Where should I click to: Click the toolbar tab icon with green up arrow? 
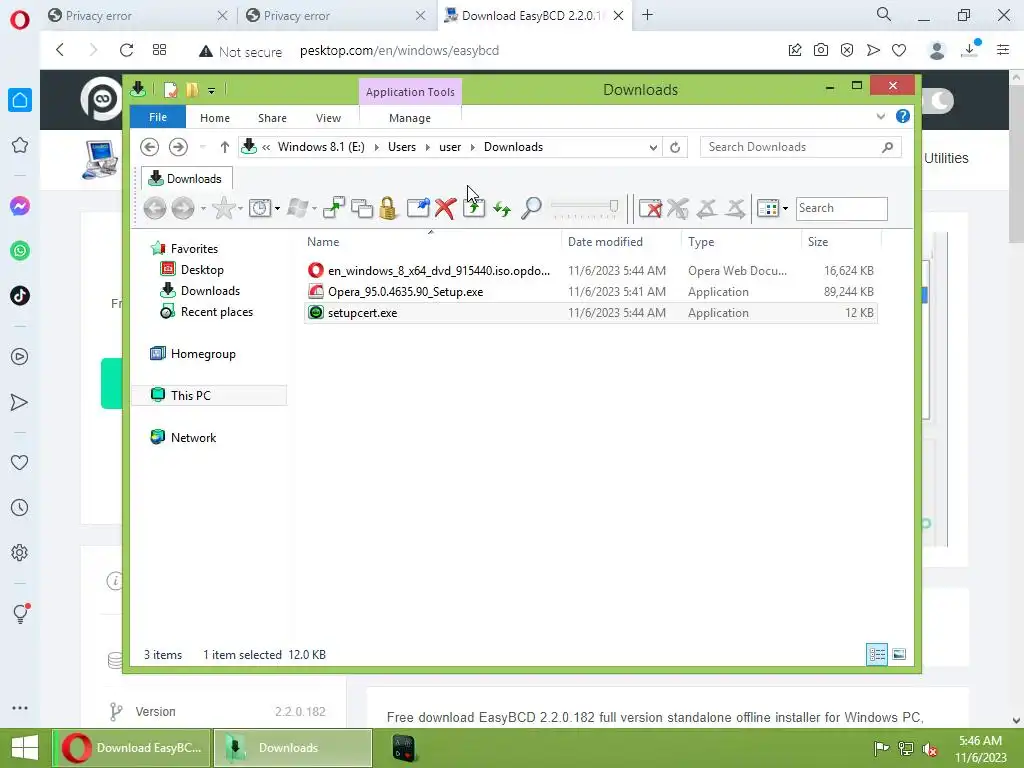coord(474,208)
